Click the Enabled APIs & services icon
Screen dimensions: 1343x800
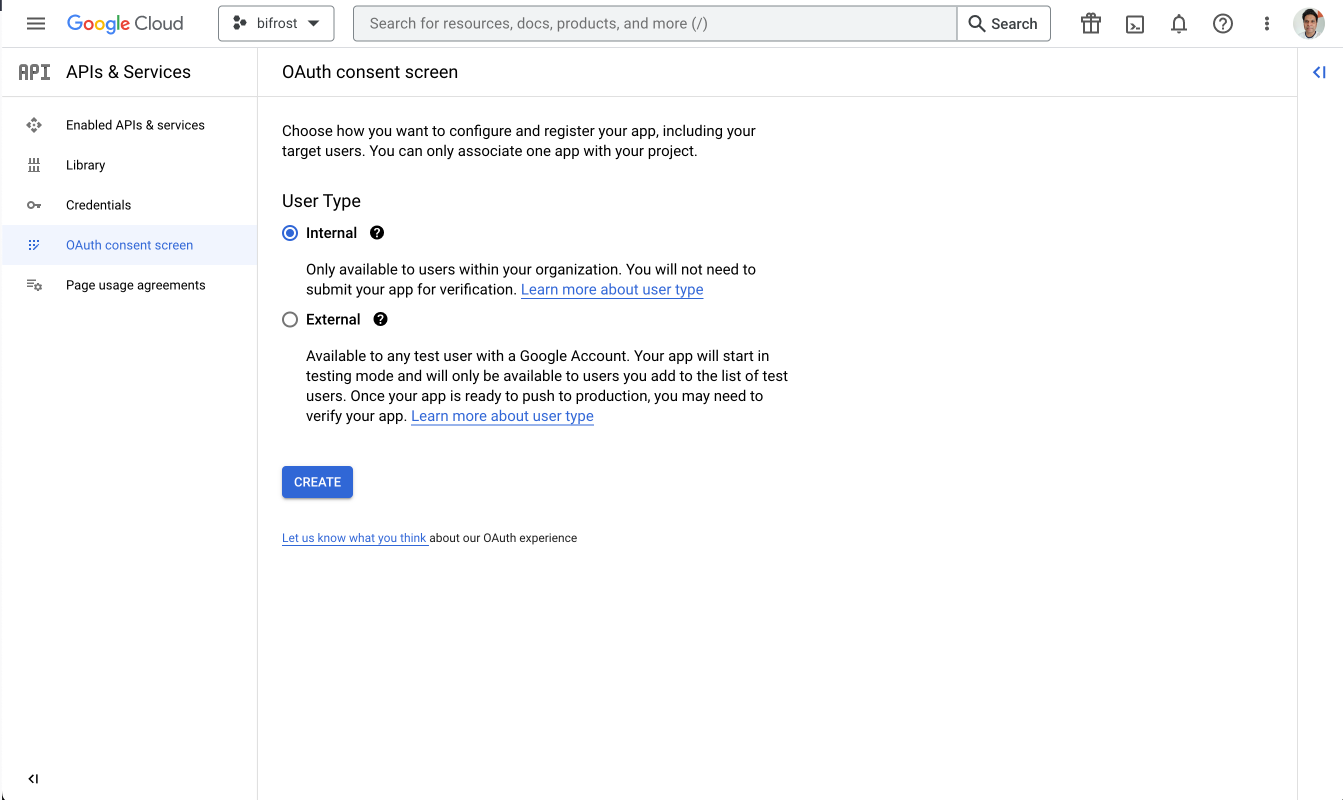point(34,125)
